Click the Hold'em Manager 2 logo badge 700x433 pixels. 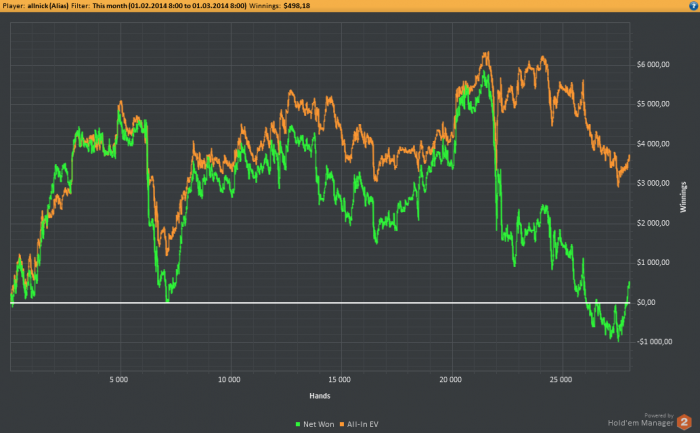pyautogui.click(x=684, y=421)
